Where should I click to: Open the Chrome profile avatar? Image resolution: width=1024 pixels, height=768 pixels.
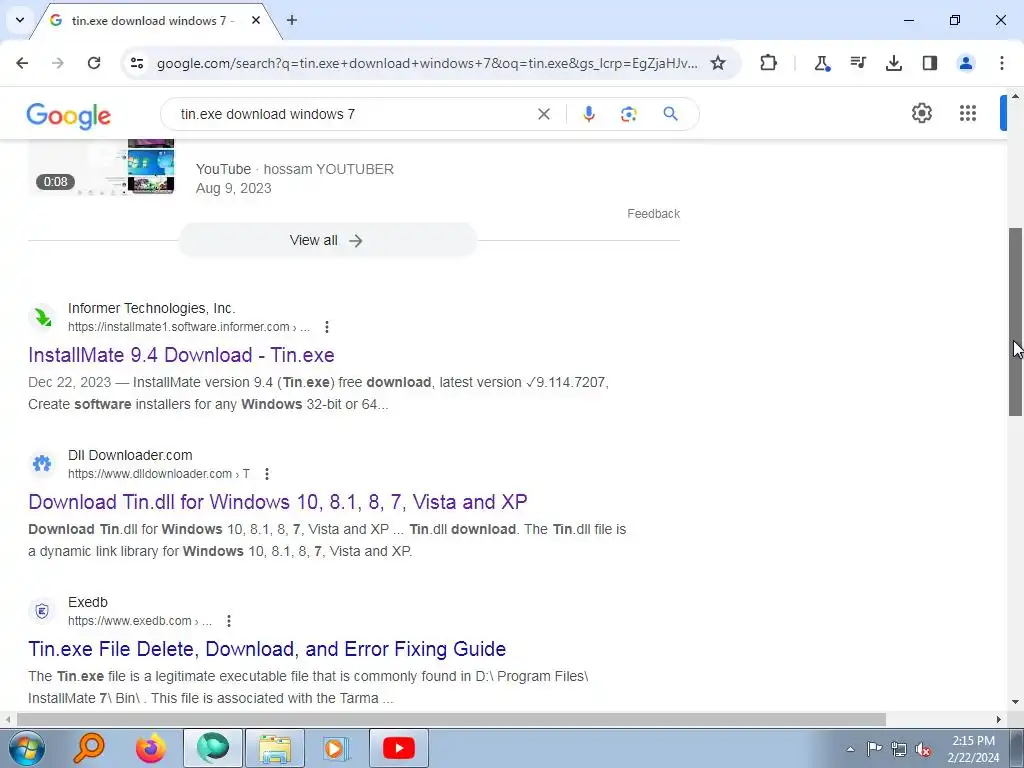(x=965, y=63)
